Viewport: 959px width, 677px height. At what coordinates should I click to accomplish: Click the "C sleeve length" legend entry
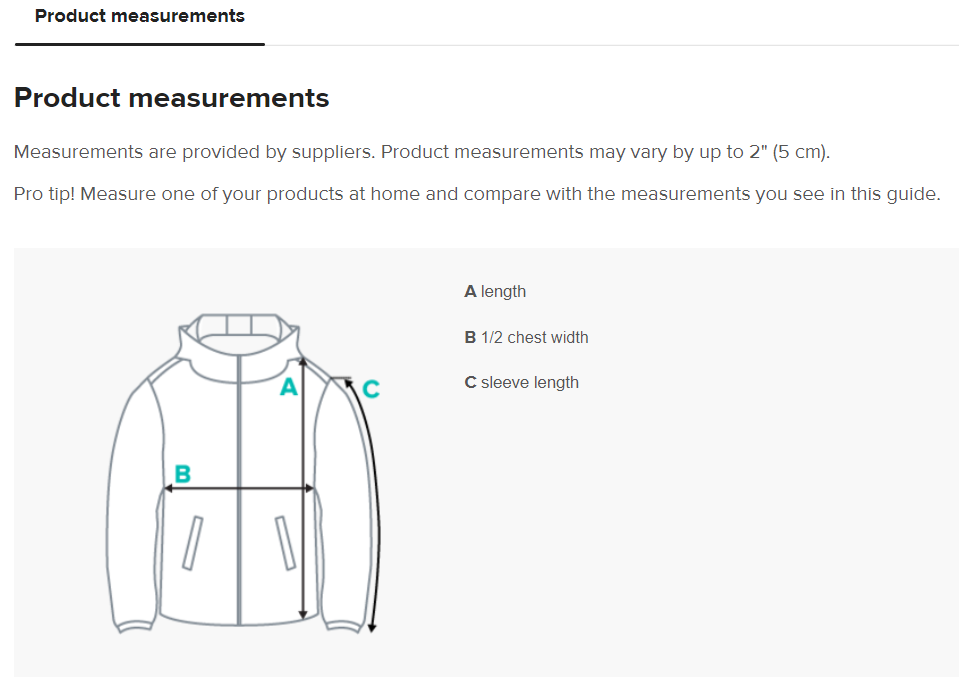521,383
